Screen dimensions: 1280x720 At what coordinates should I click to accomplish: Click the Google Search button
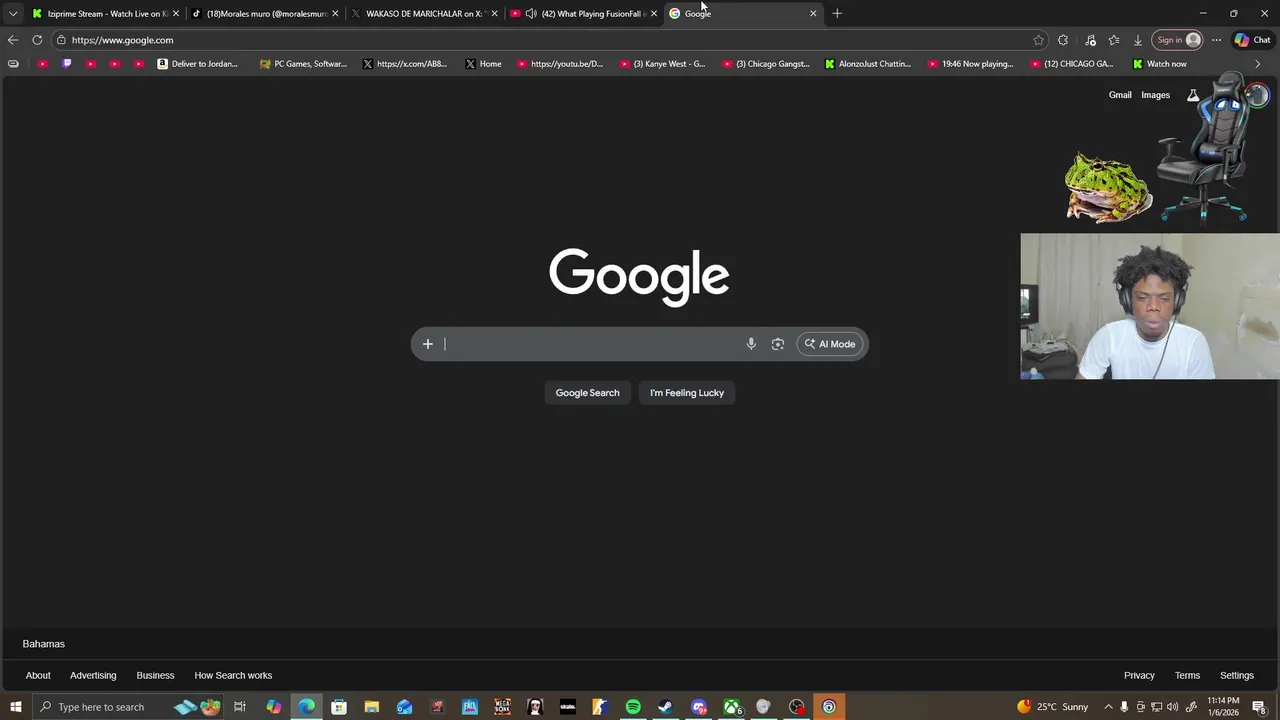point(587,393)
